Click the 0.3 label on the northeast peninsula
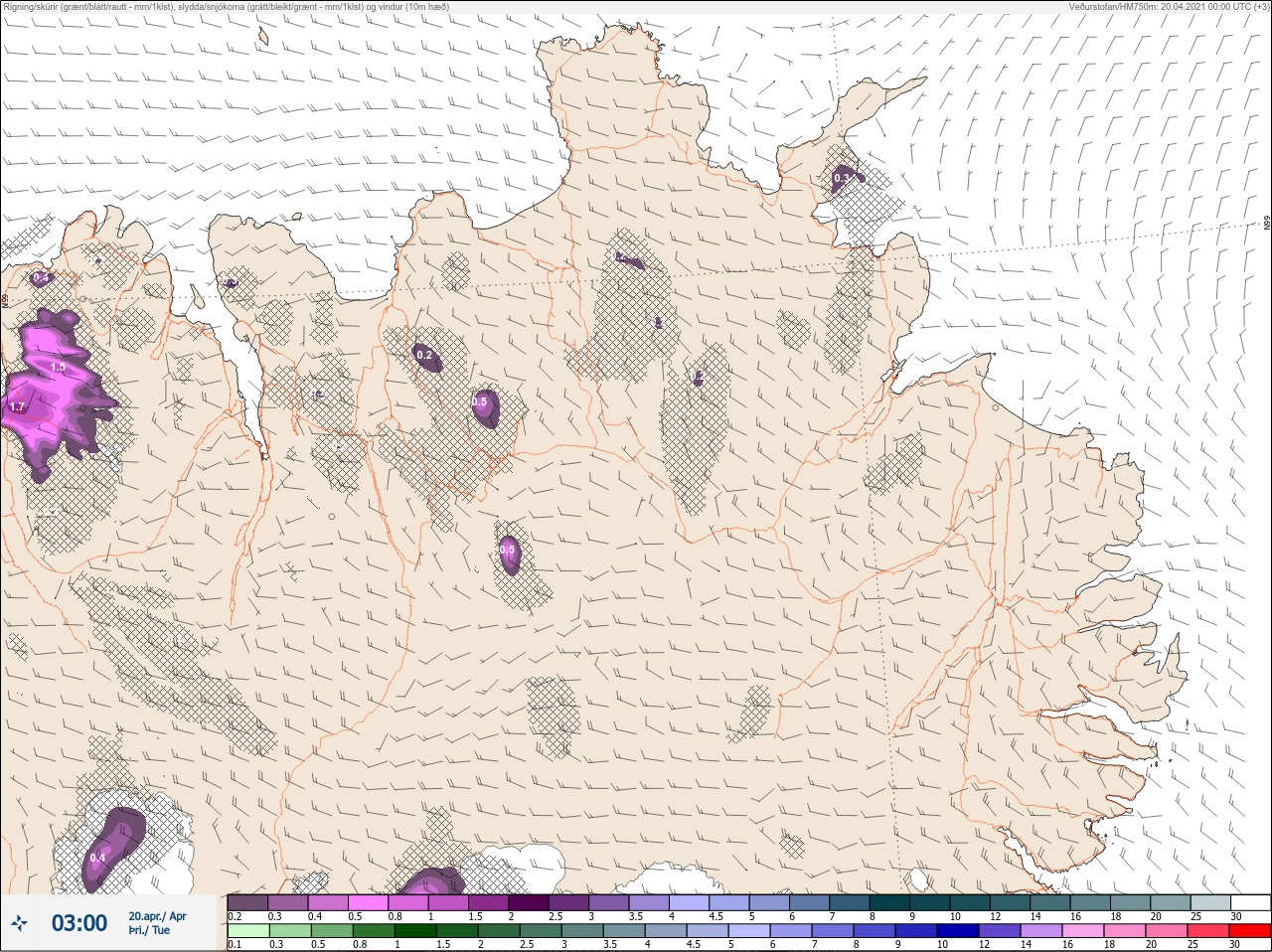 [x=842, y=178]
